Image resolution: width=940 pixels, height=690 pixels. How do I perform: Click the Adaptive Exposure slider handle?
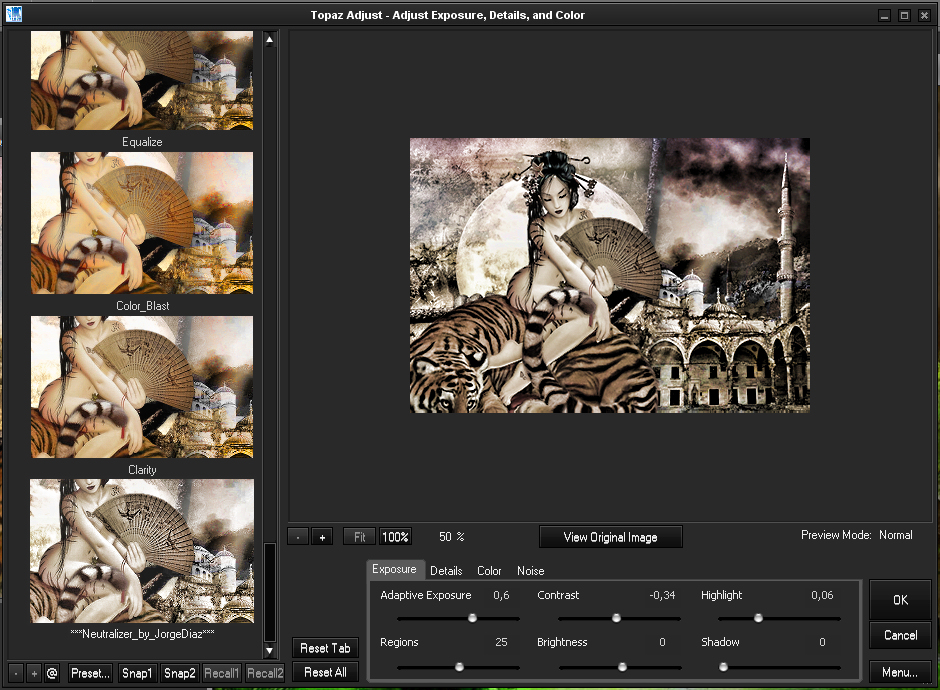click(x=472, y=617)
